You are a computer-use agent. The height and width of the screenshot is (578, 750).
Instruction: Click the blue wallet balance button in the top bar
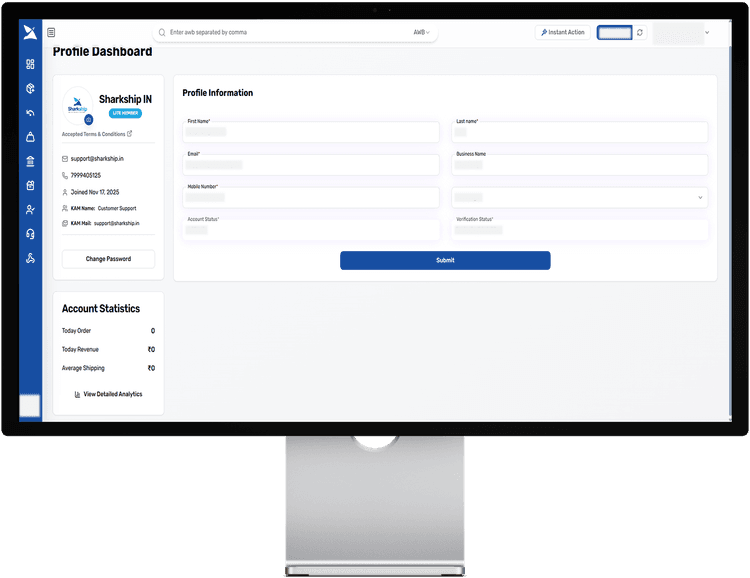(614, 33)
